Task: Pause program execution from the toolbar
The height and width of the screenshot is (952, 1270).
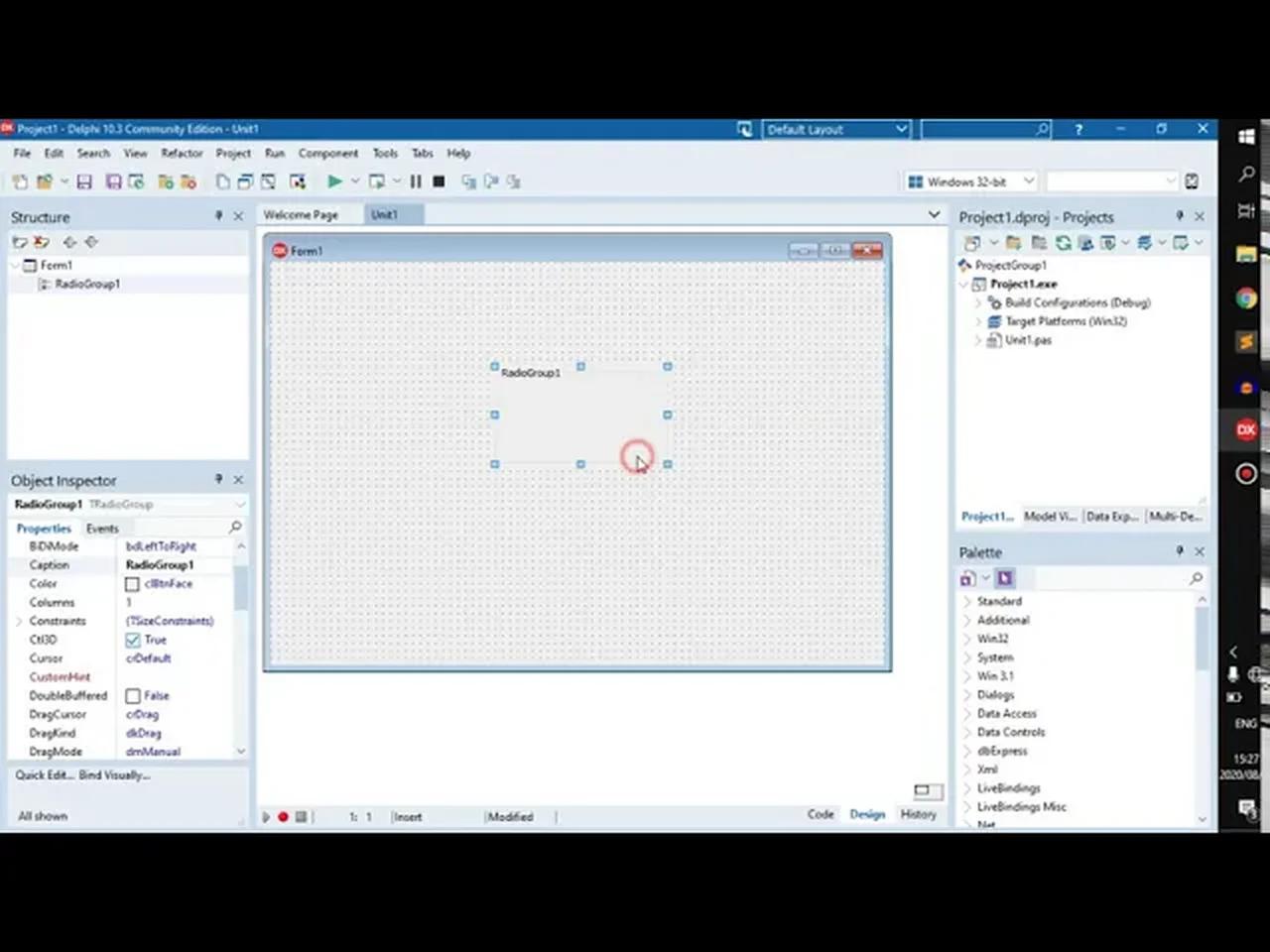Action: [x=416, y=181]
